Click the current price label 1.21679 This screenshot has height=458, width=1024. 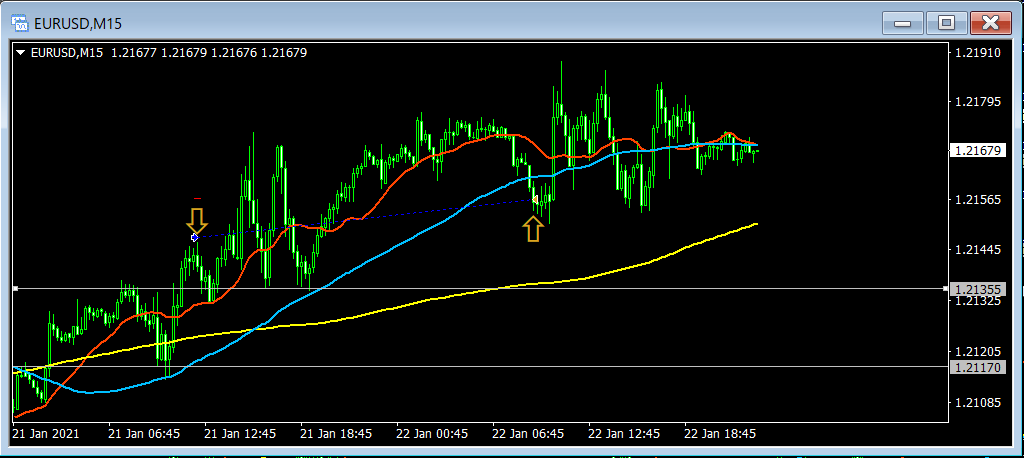pyautogui.click(x=978, y=151)
